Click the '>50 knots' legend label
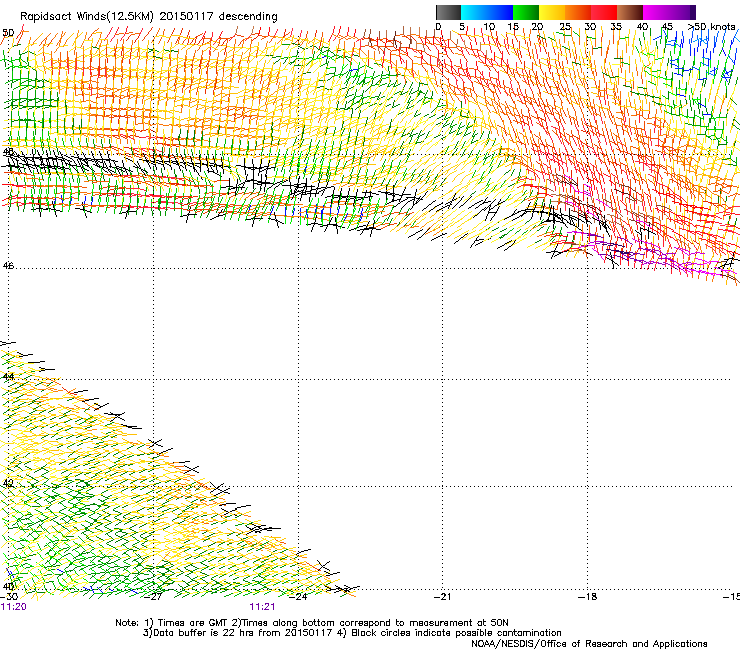This screenshot has width=740, height=650. click(x=711, y=26)
